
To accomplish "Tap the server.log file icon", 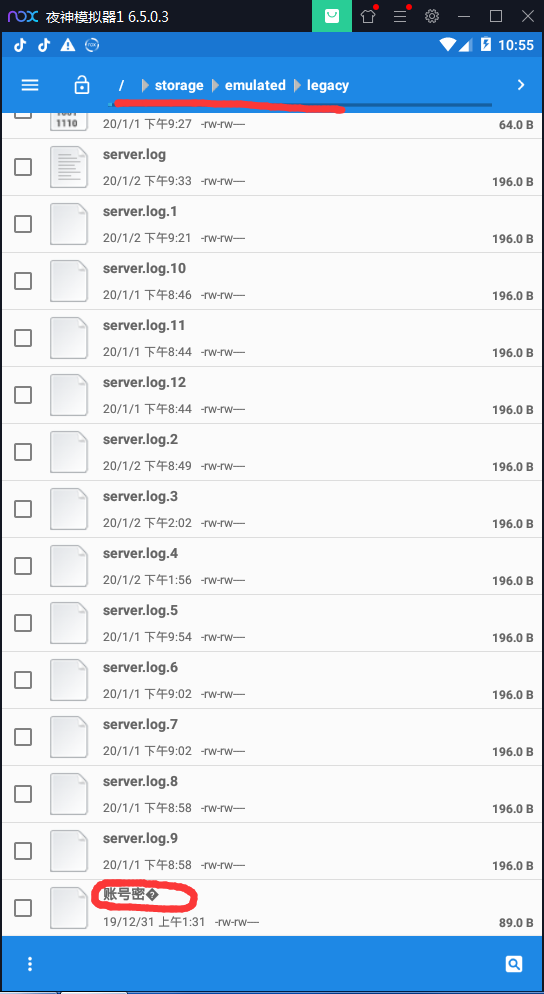I will click(68, 167).
